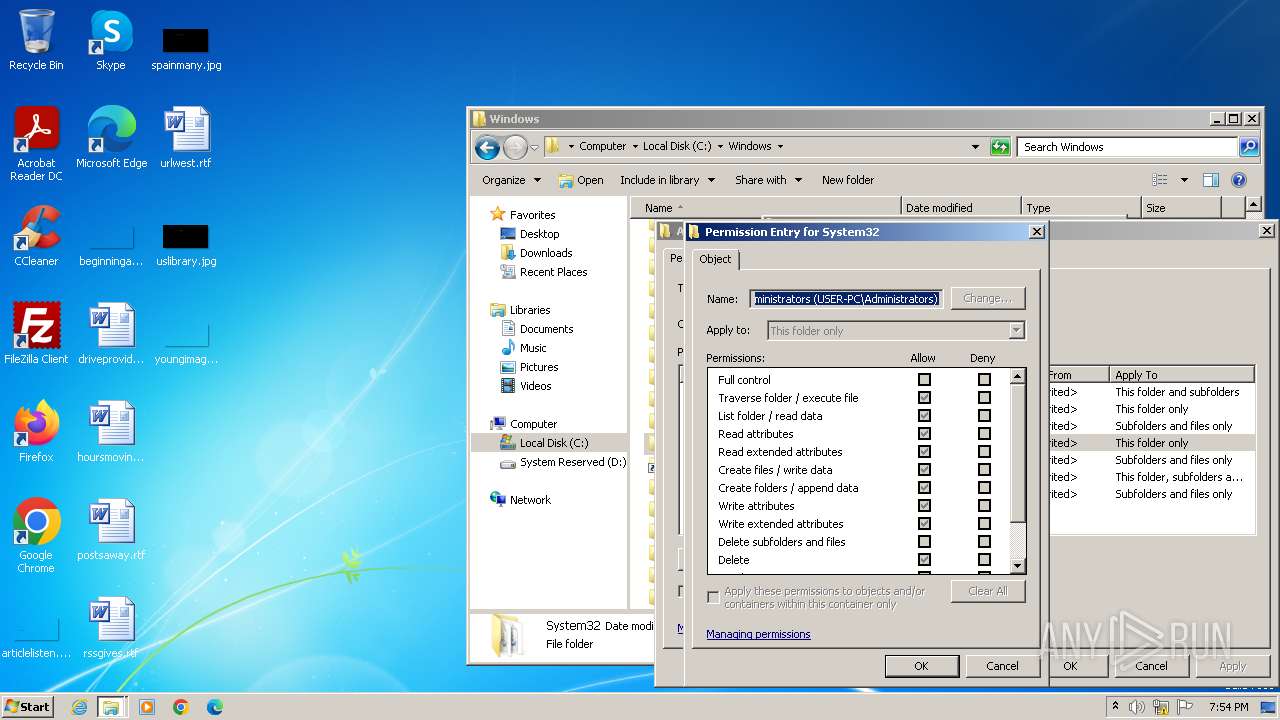This screenshot has width=1280, height=720.
Task: Check Allow box for Full control
Action: tap(924, 380)
